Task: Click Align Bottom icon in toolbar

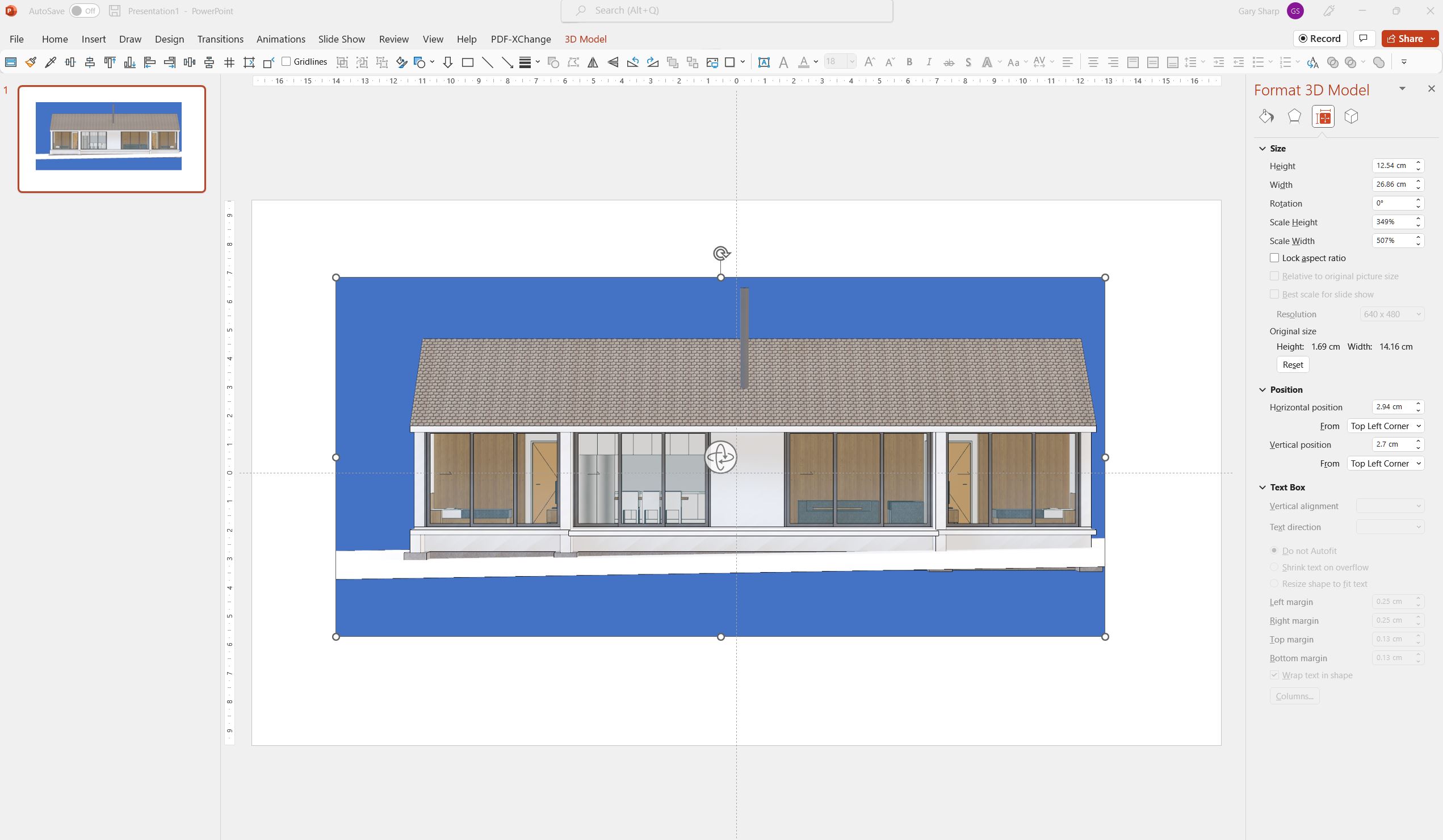Action: click(x=130, y=62)
